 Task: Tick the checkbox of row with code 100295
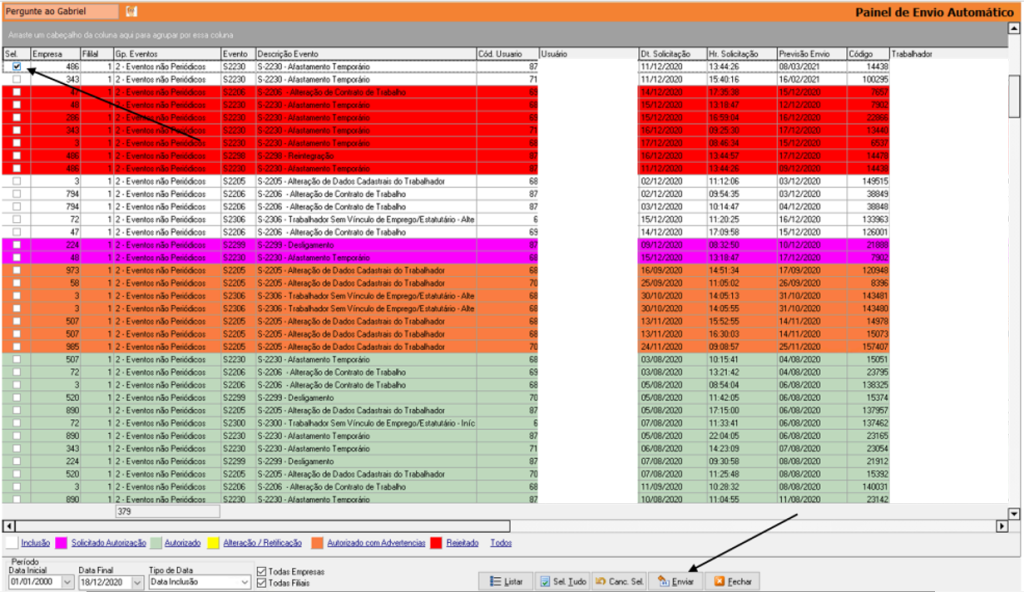coord(17,79)
